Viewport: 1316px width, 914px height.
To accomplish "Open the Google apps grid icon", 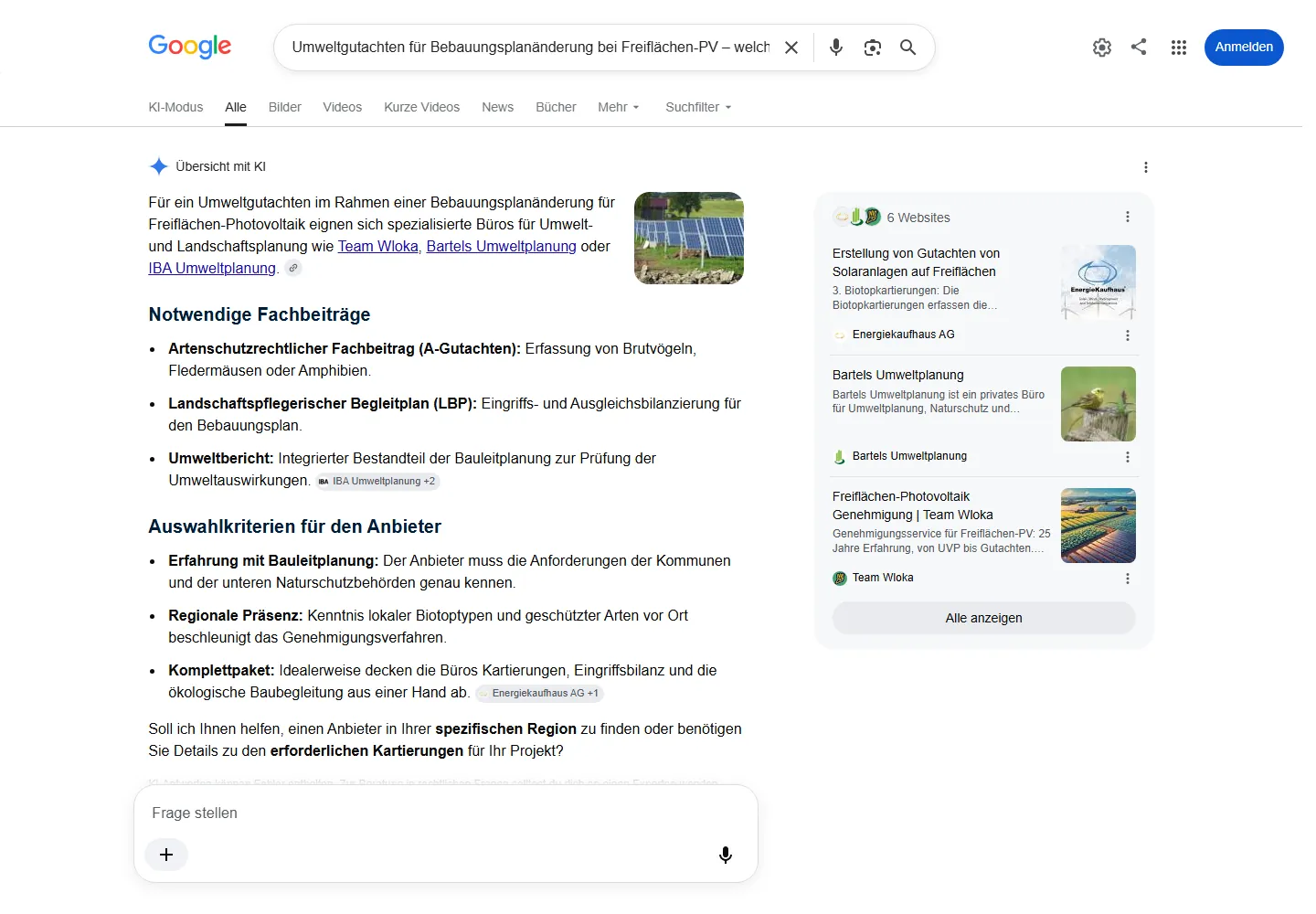I will [x=1179, y=48].
